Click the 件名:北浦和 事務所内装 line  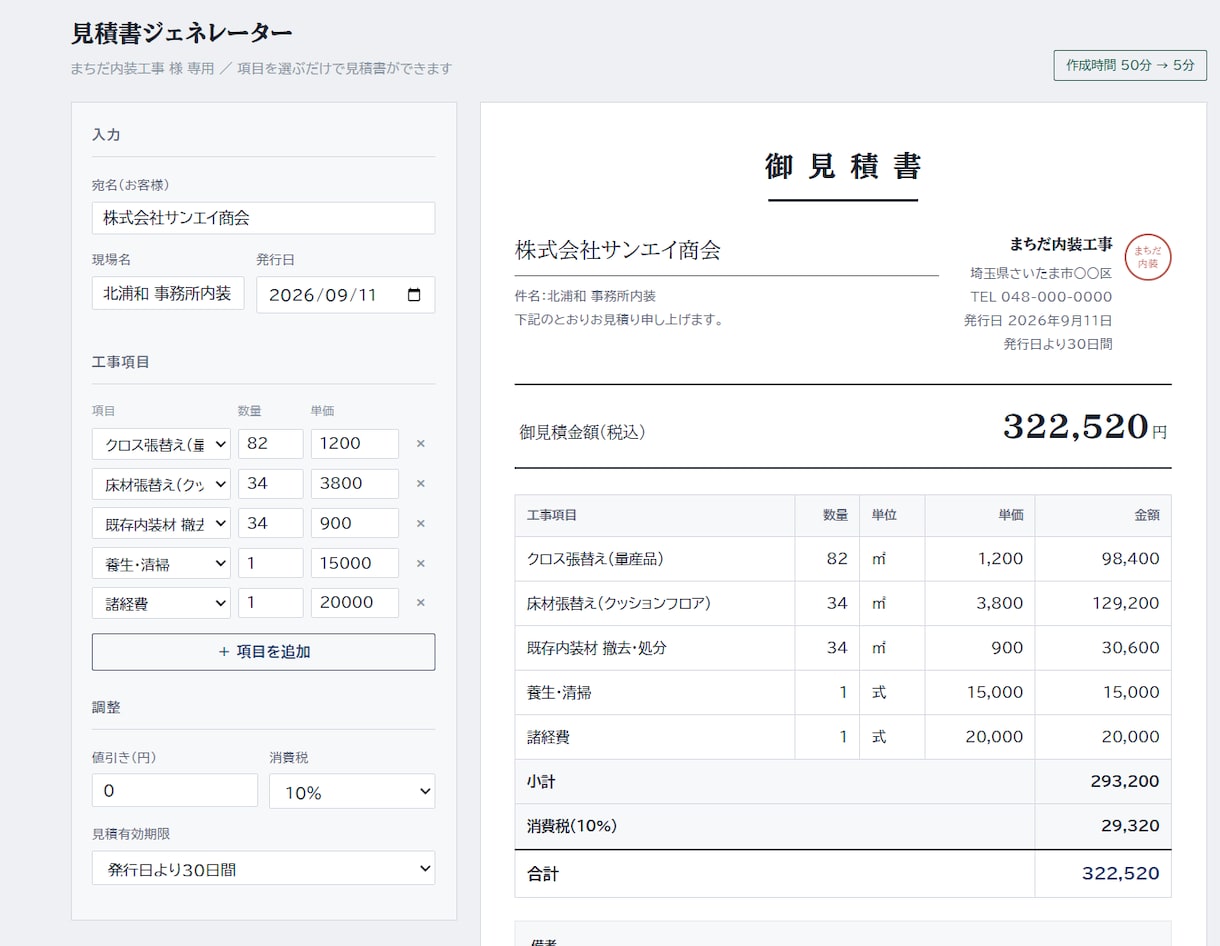[x=586, y=296]
